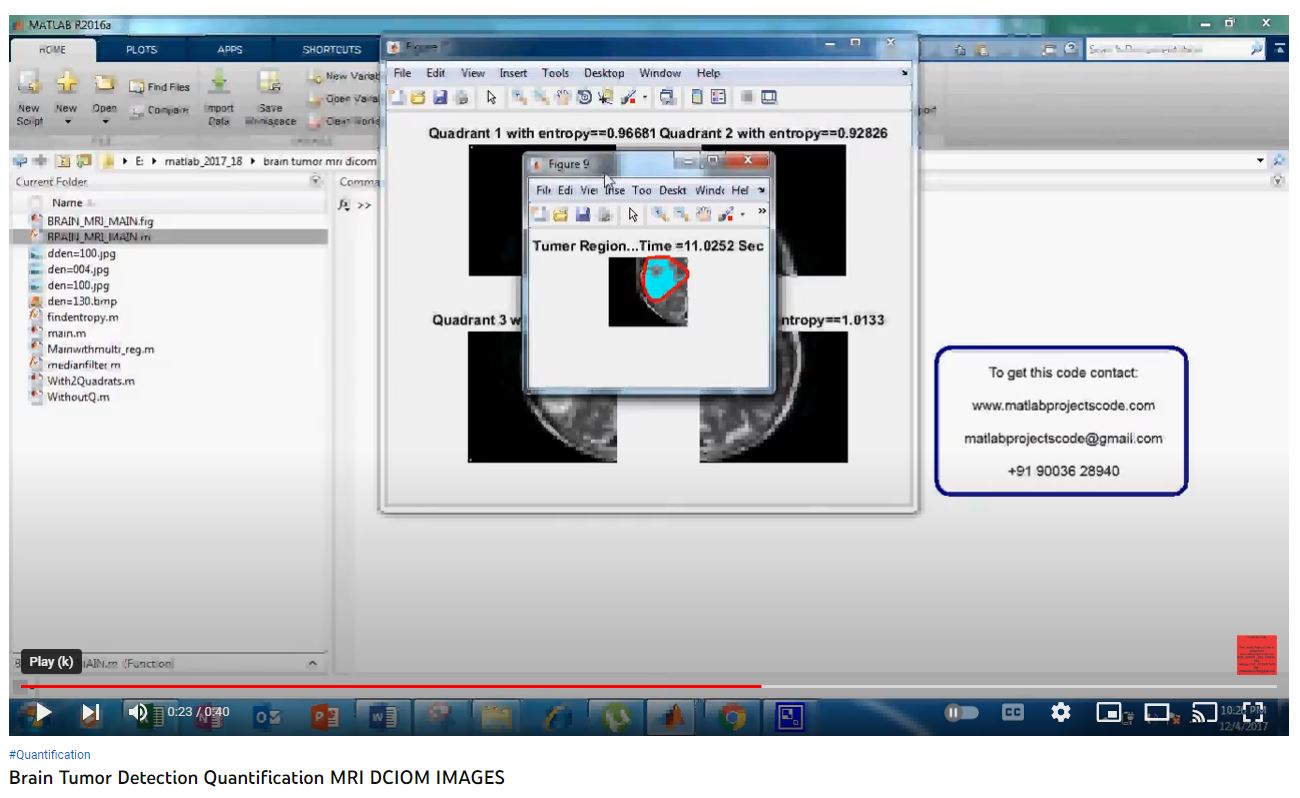Enable miniplayer mode

pyautogui.click(x=1108, y=713)
